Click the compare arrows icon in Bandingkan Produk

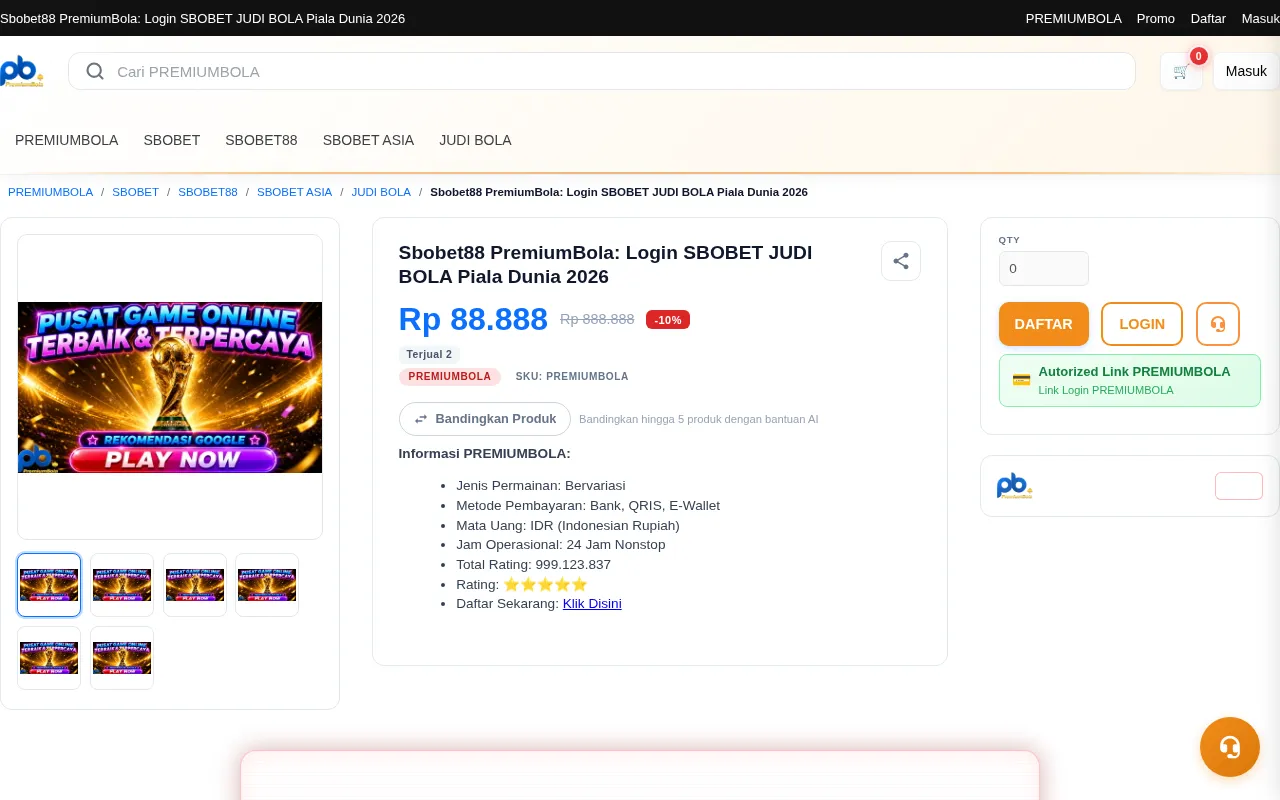(421, 419)
